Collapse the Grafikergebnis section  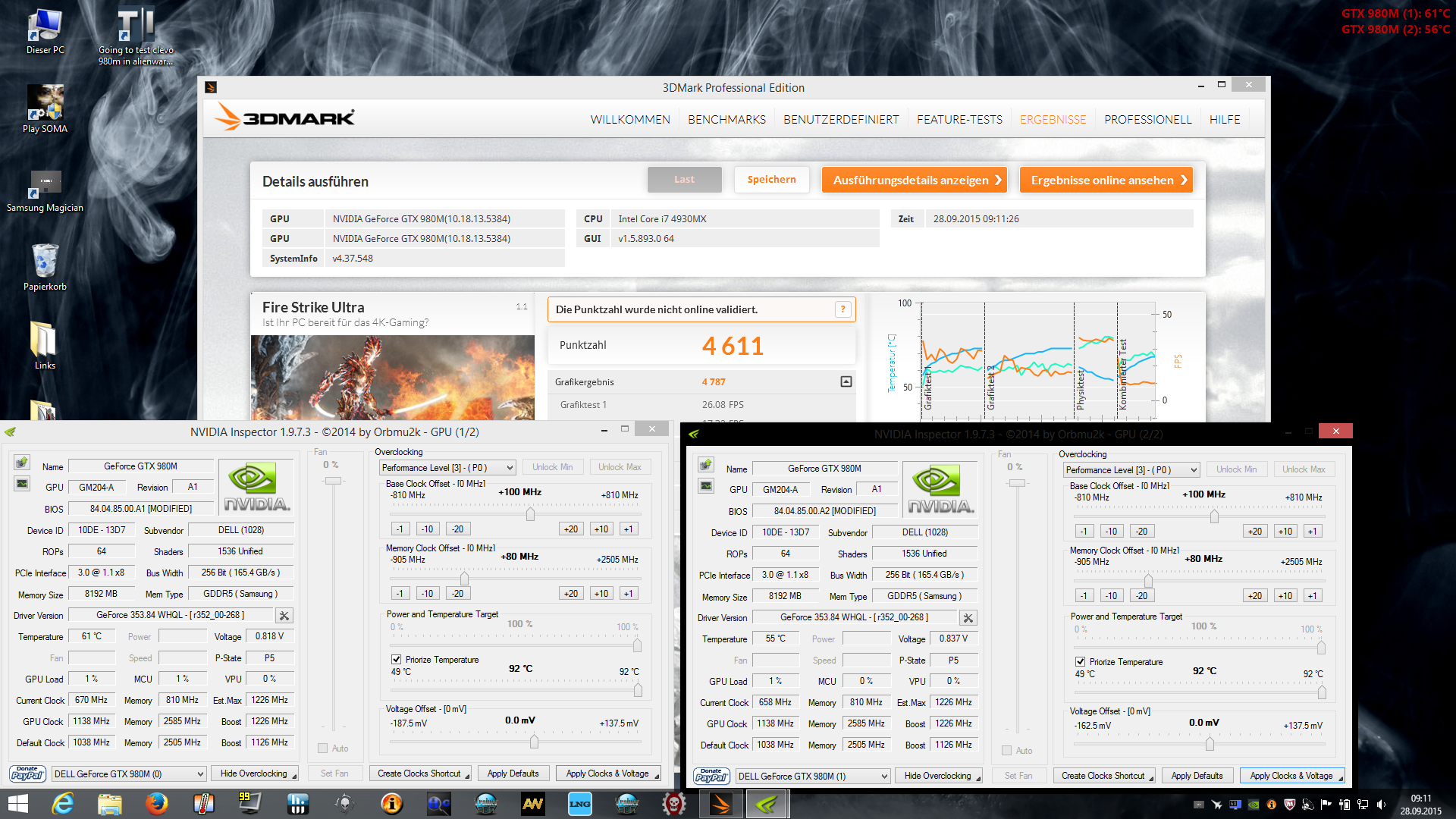pos(846,382)
